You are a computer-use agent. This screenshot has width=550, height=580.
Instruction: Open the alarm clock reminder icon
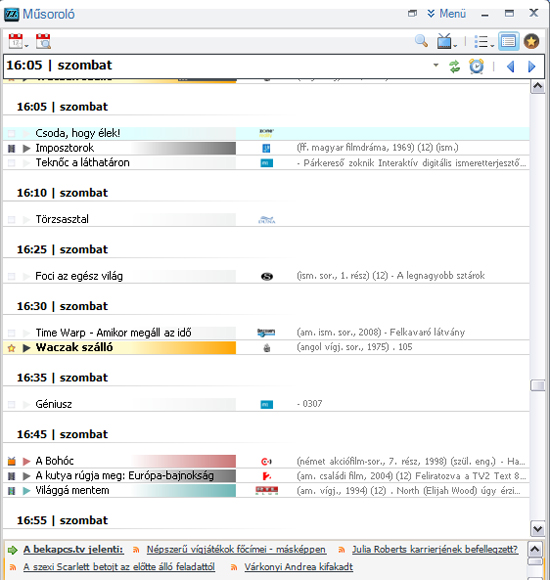coord(476,67)
